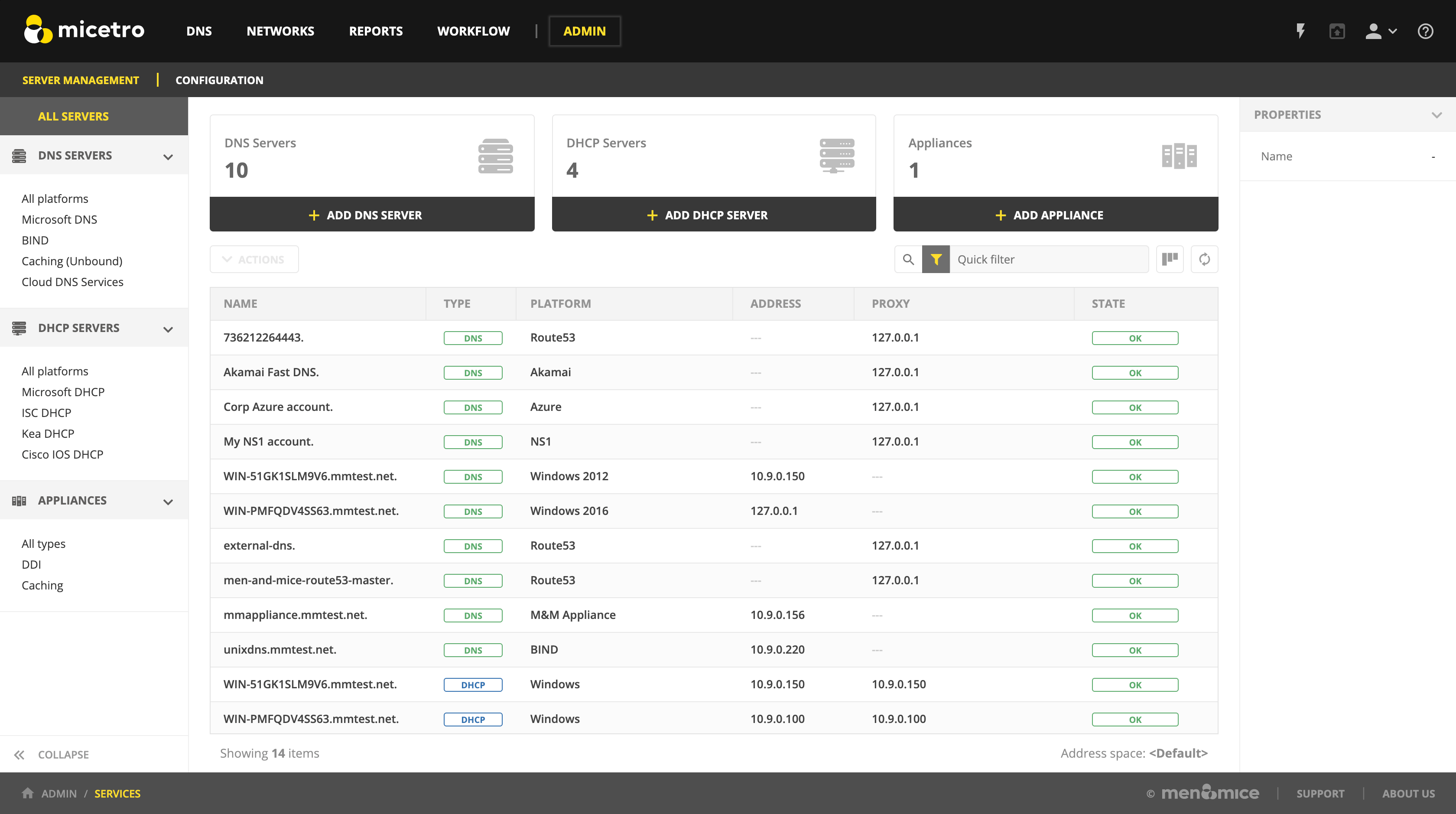
Task: Open the Networks menu
Action: 280,31
